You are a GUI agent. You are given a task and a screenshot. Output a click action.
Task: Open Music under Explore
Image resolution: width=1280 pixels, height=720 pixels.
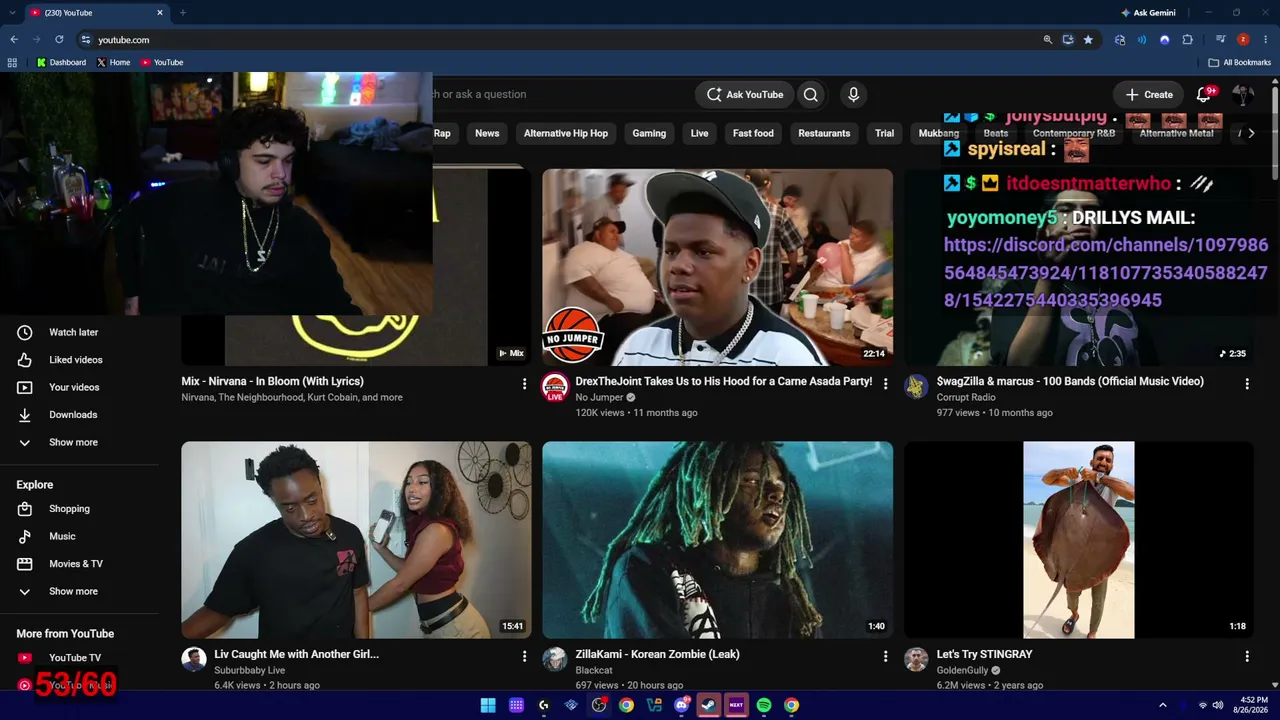point(60,536)
